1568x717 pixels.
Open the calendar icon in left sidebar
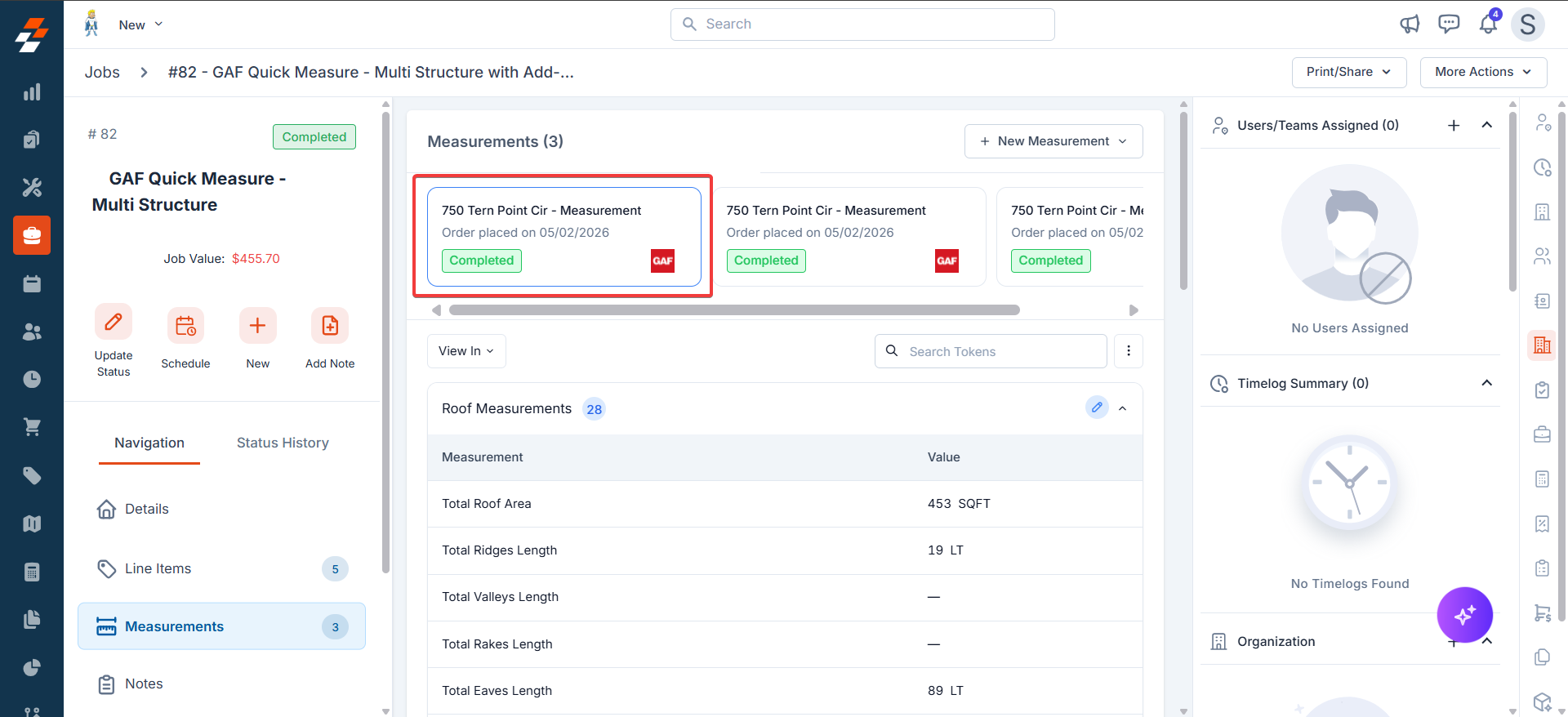tap(32, 283)
